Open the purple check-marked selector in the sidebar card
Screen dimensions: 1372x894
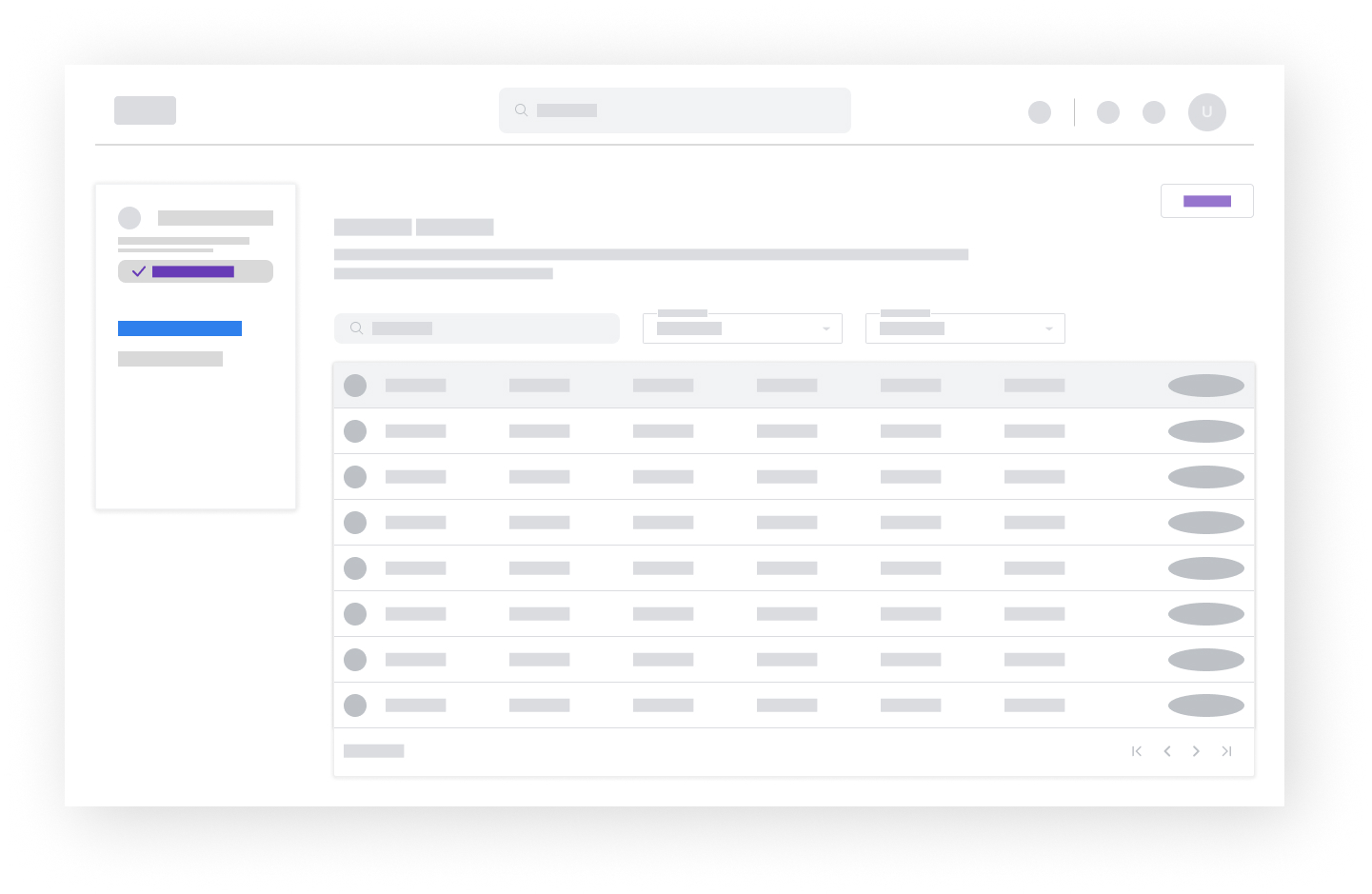pos(195,271)
